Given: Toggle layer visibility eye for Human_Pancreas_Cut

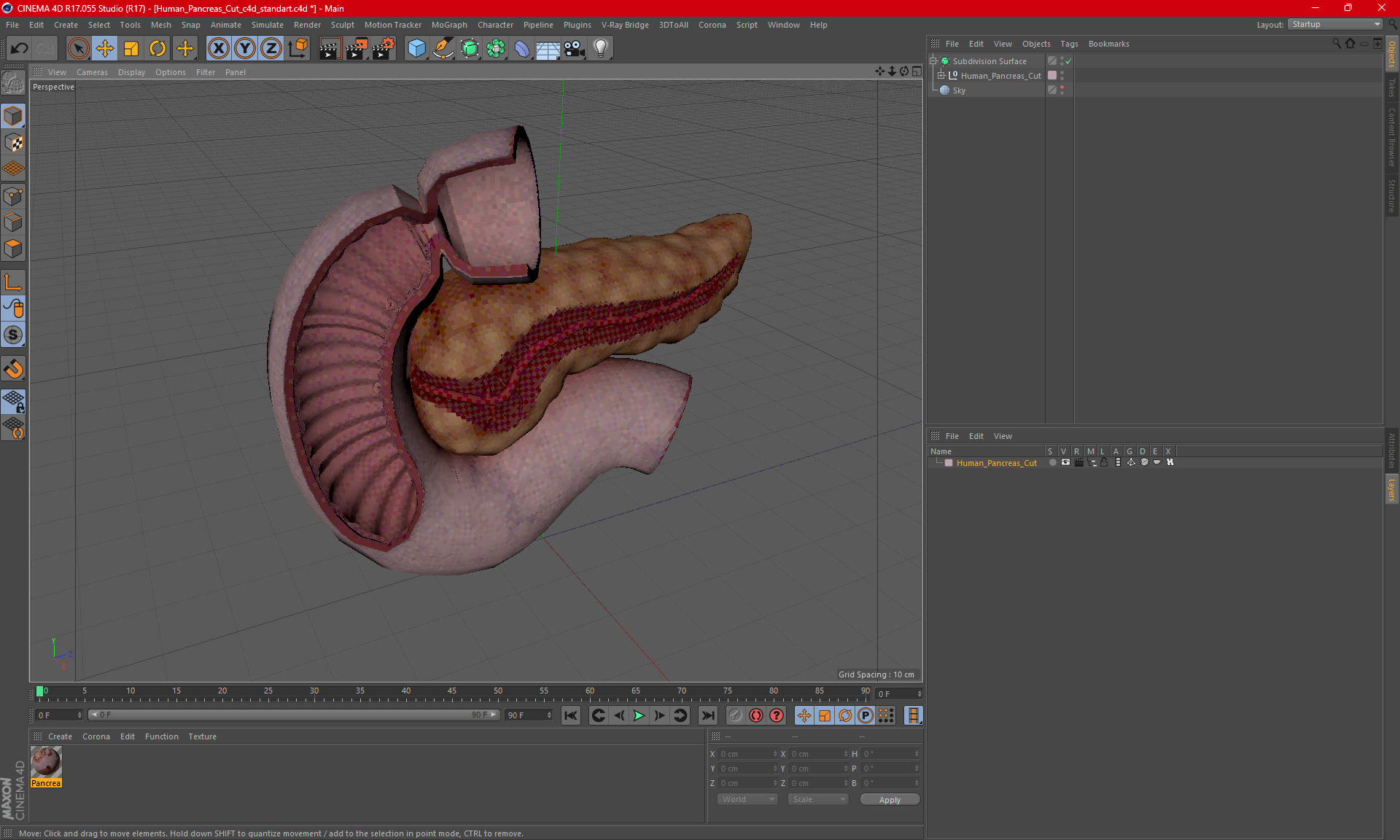Looking at the screenshot, I should pyautogui.click(x=1065, y=462).
